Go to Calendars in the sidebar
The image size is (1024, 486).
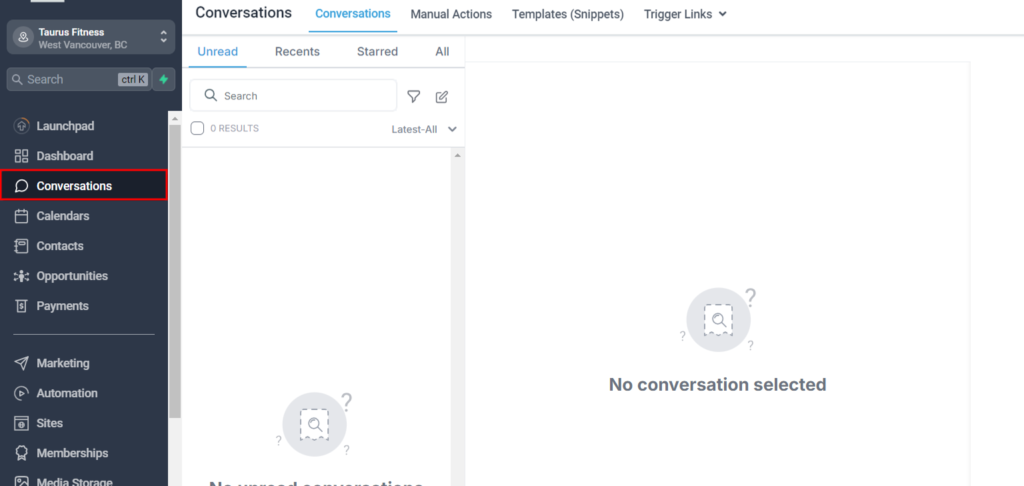pos(62,216)
